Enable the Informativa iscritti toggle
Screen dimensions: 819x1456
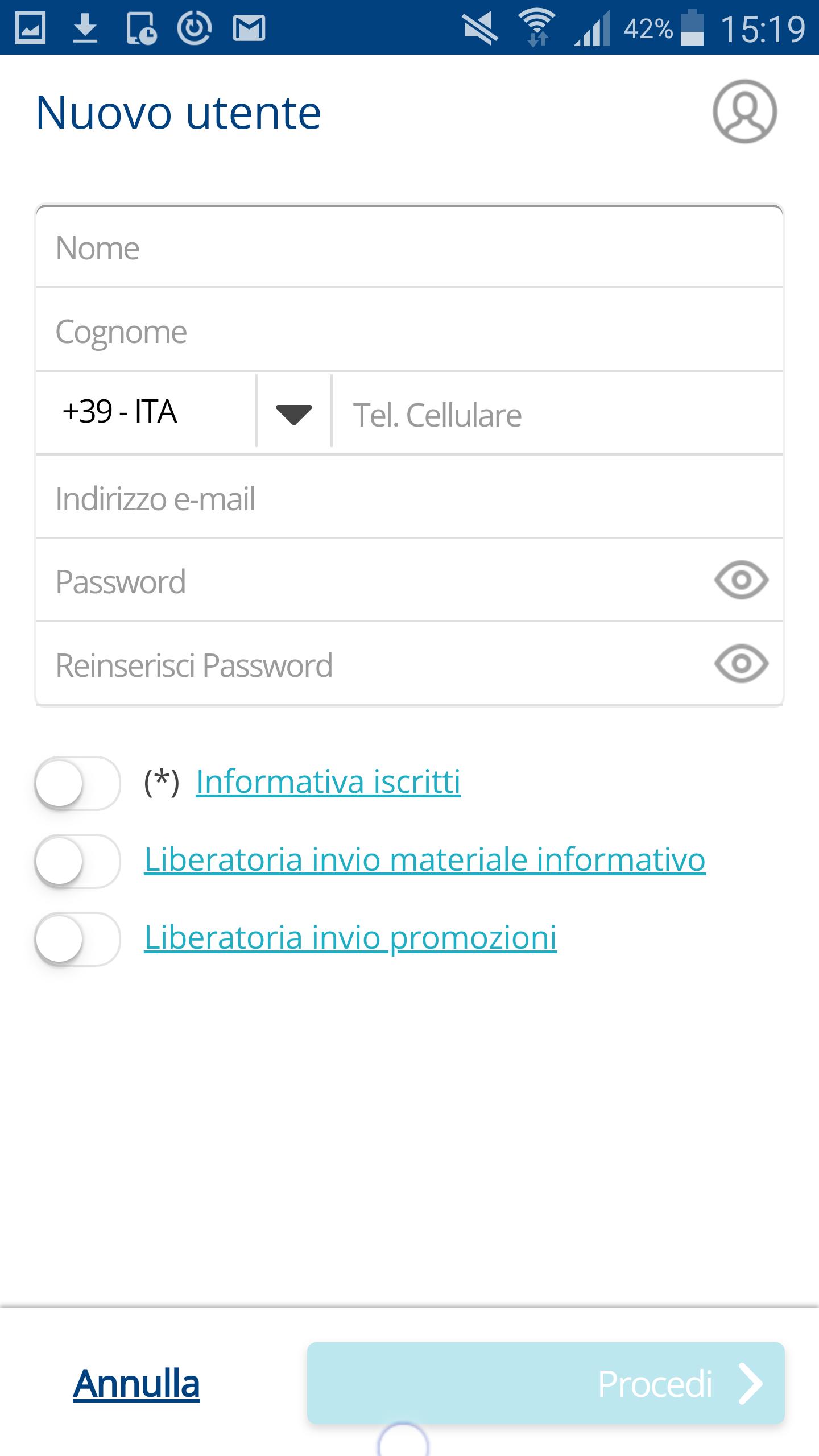tap(77, 783)
